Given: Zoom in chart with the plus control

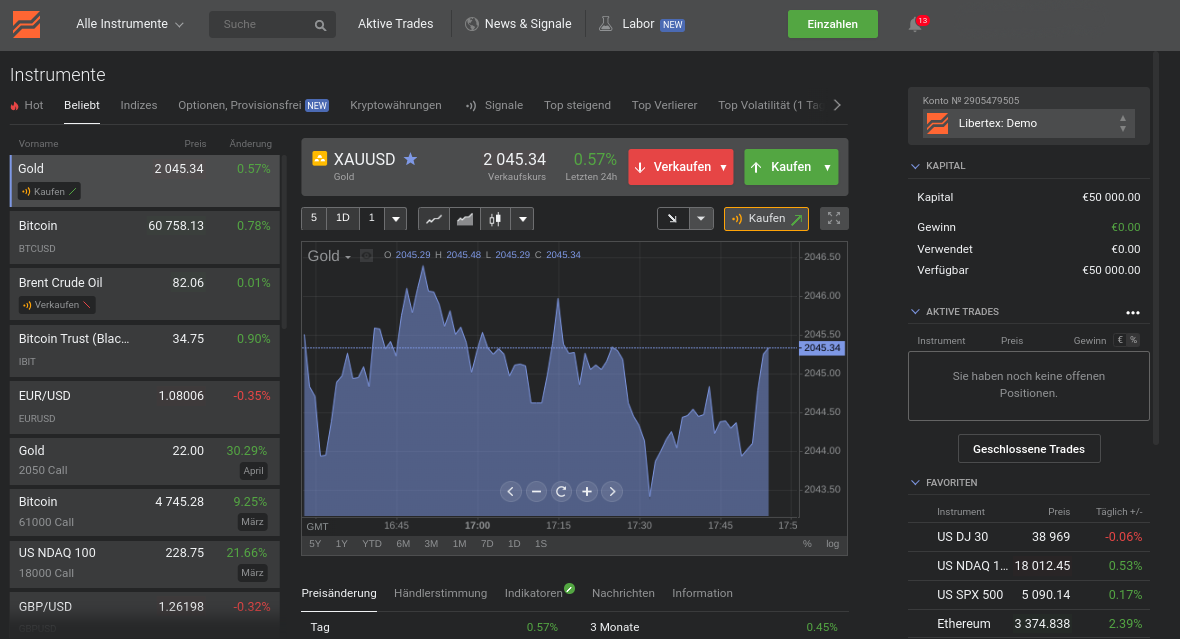Looking at the screenshot, I should [x=587, y=491].
